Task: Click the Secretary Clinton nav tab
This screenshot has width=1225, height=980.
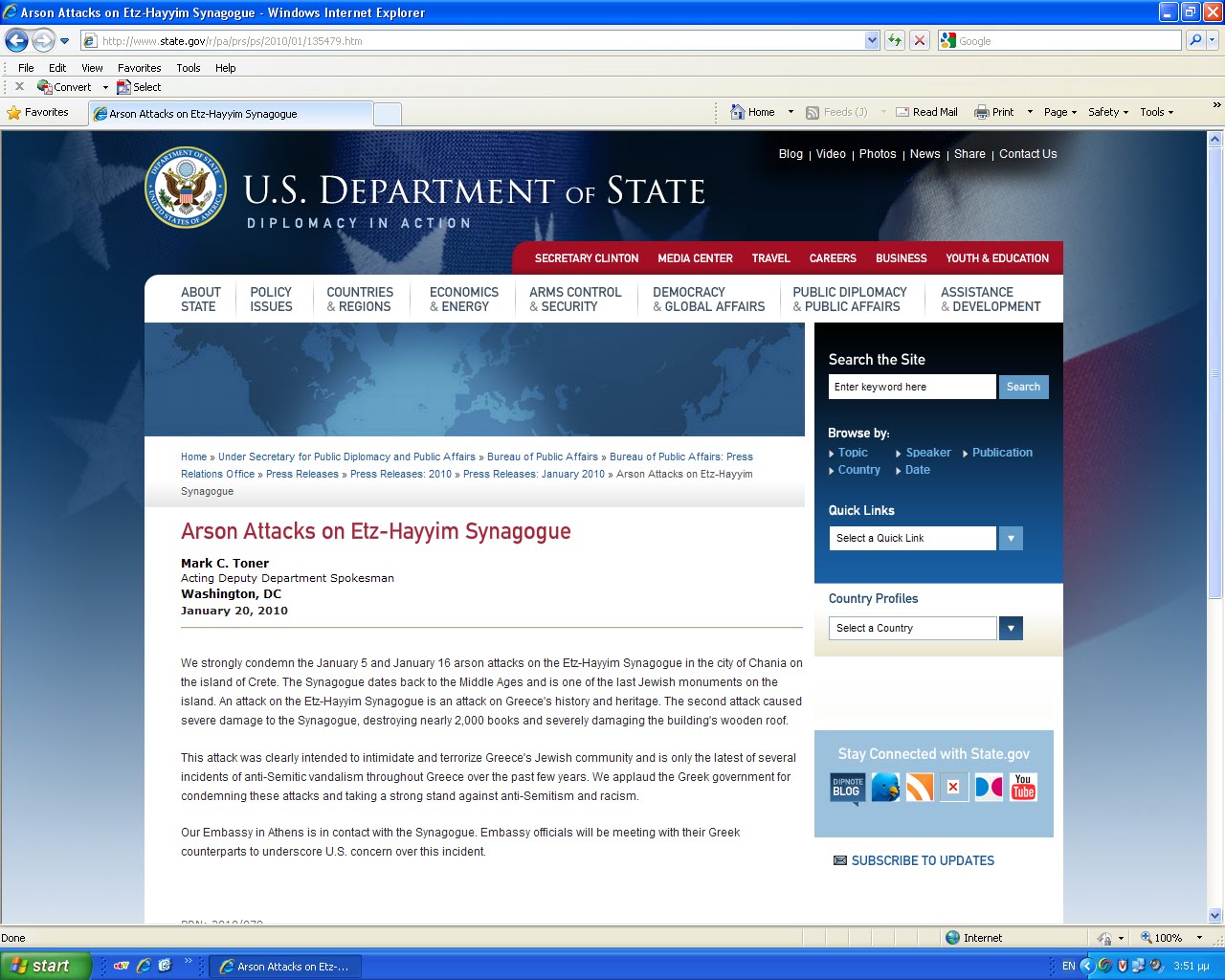Action: click(587, 258)
